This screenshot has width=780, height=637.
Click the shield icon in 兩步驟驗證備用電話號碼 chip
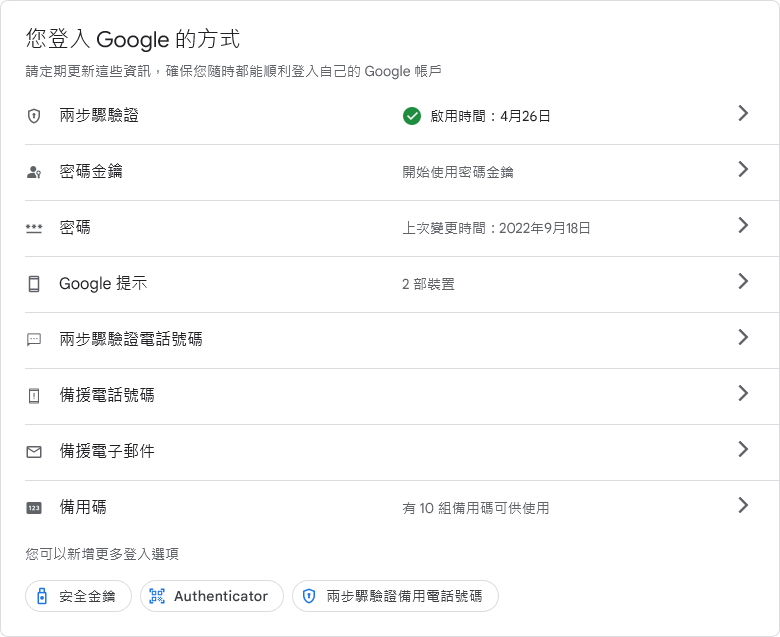coord(309,596)
